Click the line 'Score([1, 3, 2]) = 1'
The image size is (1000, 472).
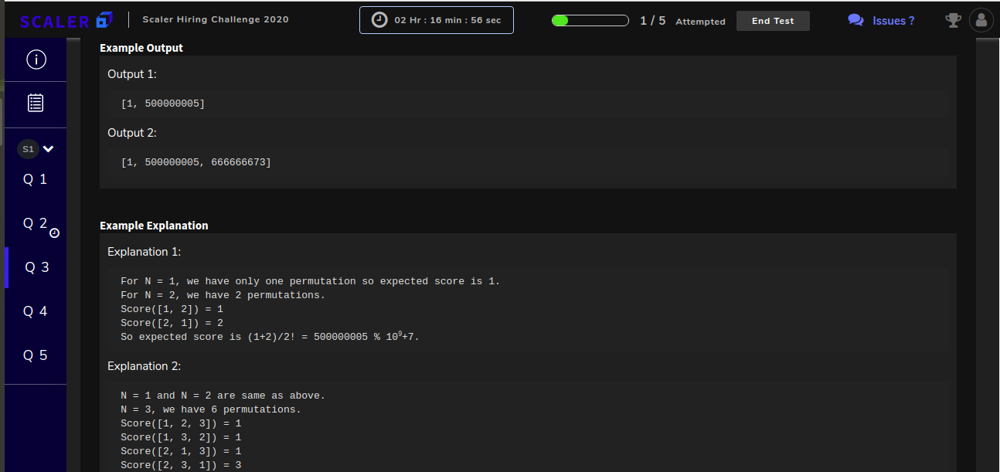(180, 438)
